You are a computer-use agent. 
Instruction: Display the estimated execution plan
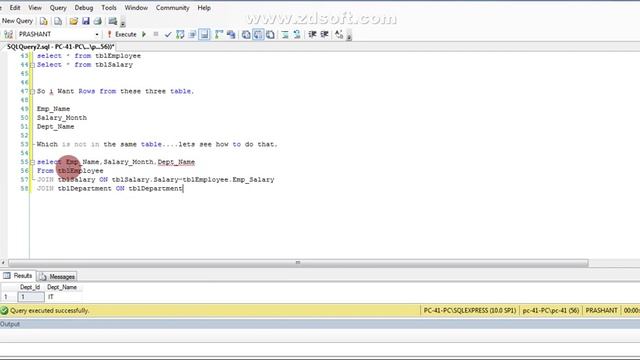point(180,35)
